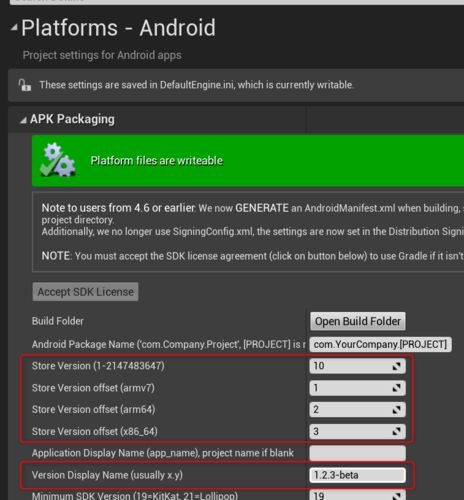
Task: Click the 'Android Package Name' label
Action: [x=168, y=344]
